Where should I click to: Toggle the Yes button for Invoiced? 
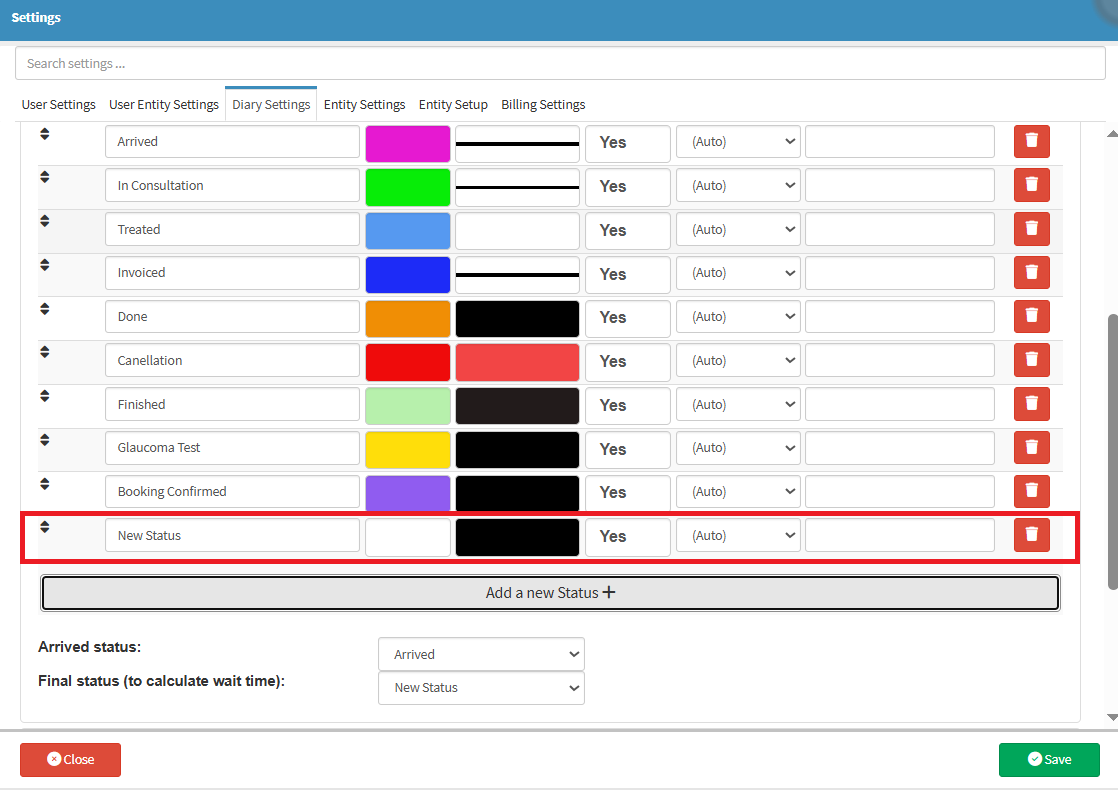pos(627,274)
